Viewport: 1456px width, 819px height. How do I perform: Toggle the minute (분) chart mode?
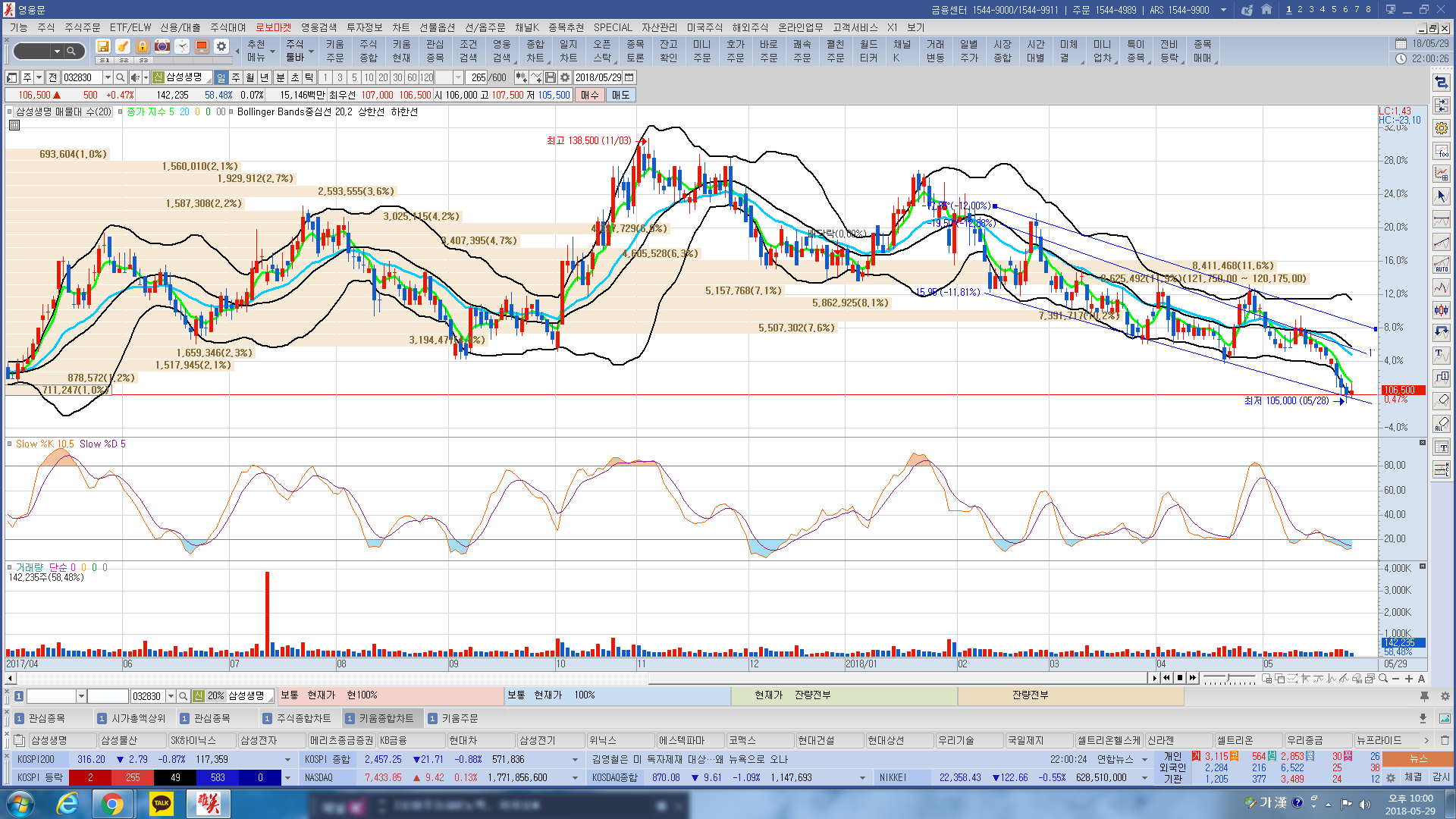[x=280, y=77]
